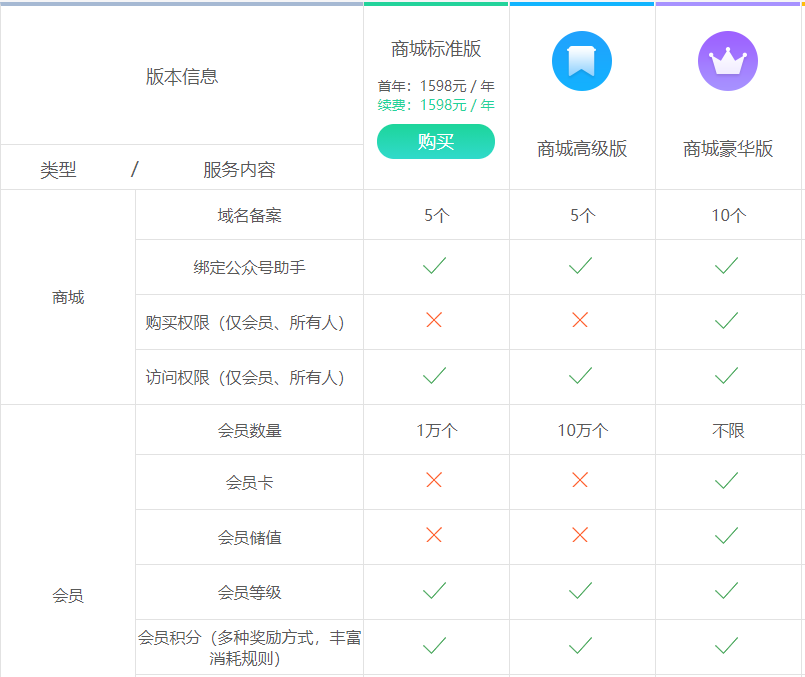This screenshot has width=805, height=677.
Task: Click the red X for 购买权限 in 商城标准版 column
Action: [434, 320]
